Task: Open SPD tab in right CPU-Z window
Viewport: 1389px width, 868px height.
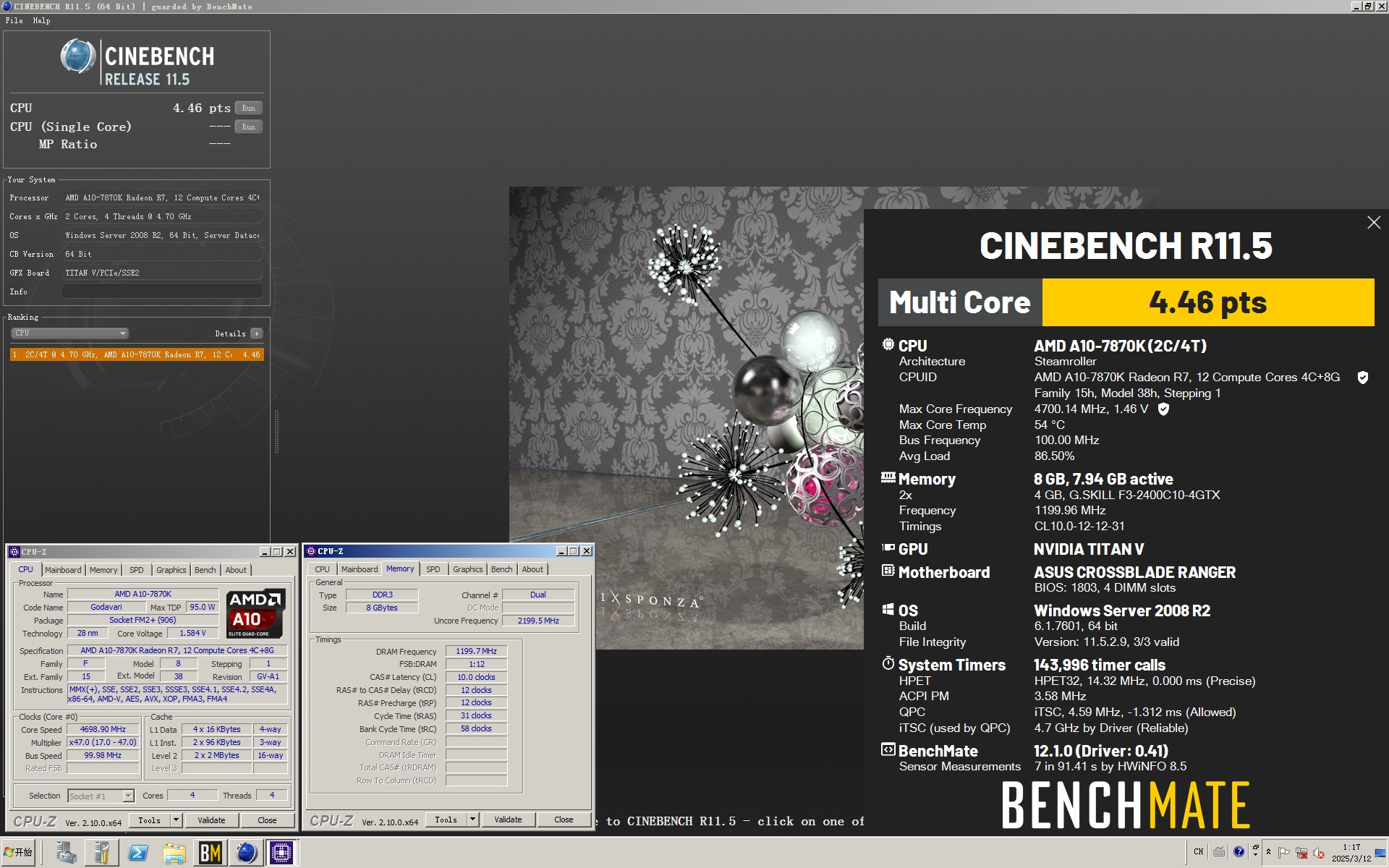Action: [433, 569]
